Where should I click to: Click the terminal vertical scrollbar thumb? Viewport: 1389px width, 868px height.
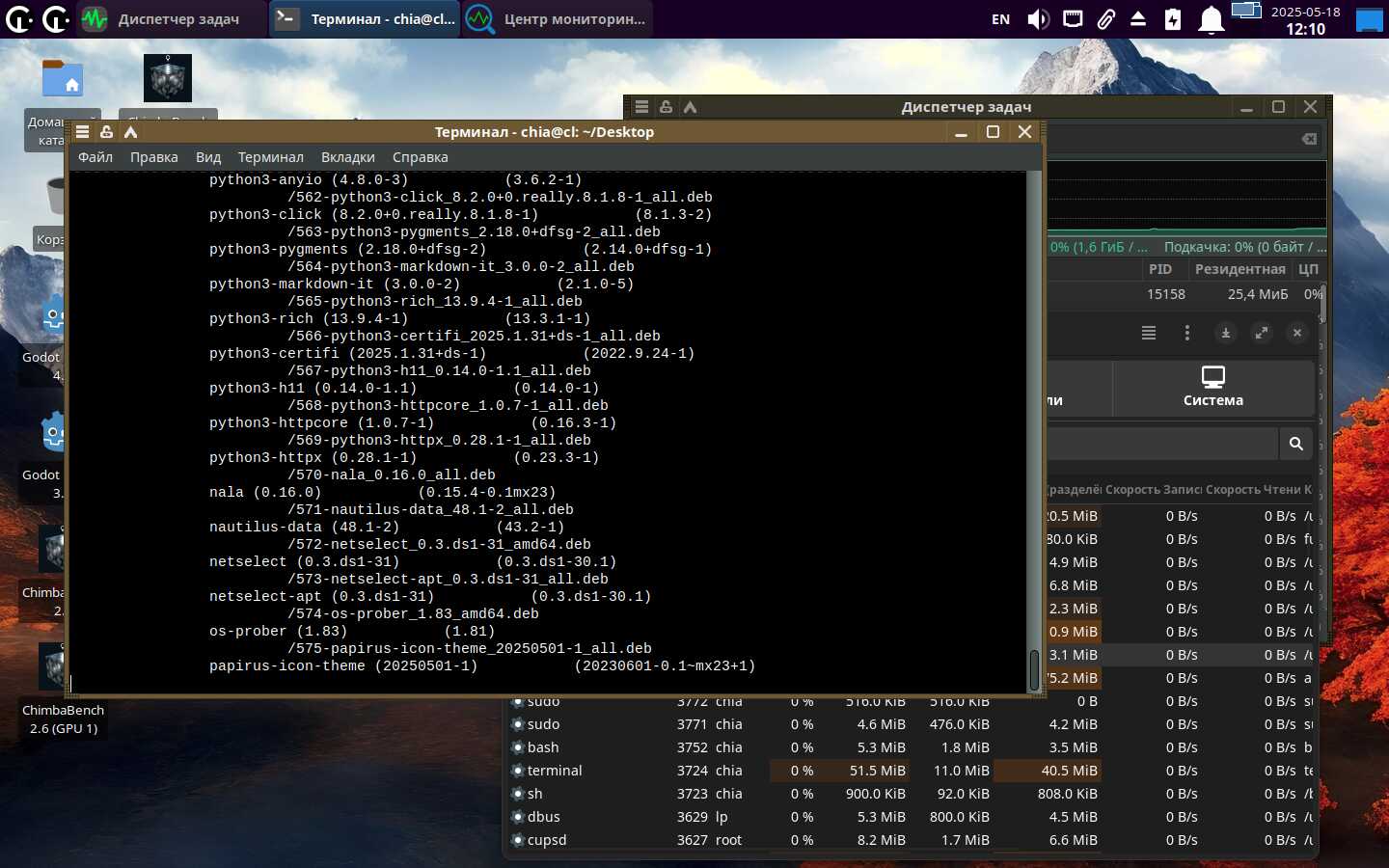click(x=1034, y=670)
